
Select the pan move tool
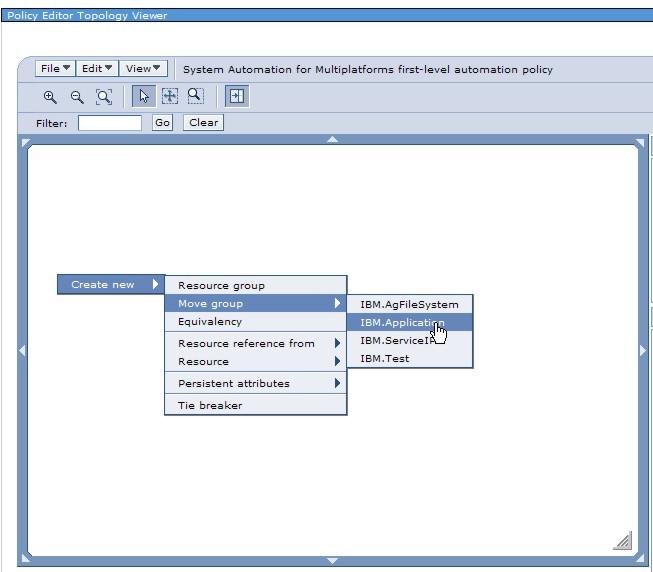click(x=169, y=96)
